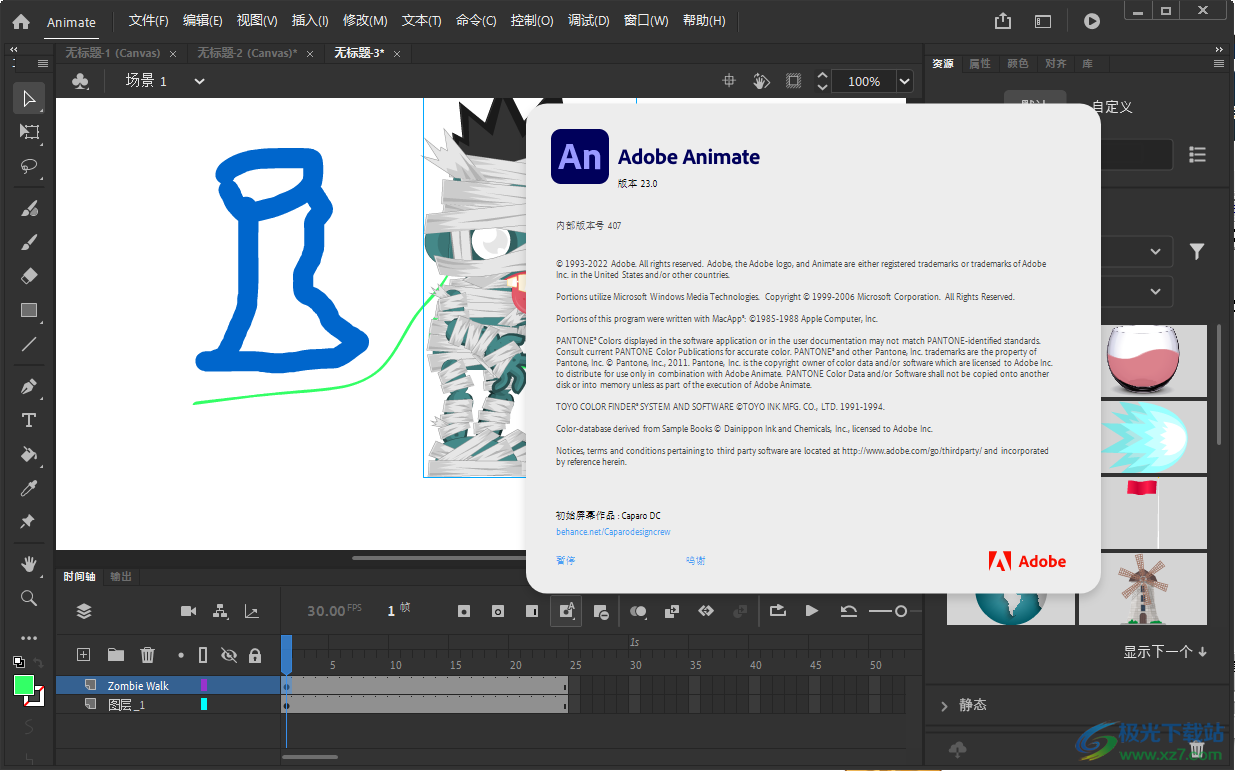
Task: Switch to the 输出 tab
Action: 121,576
